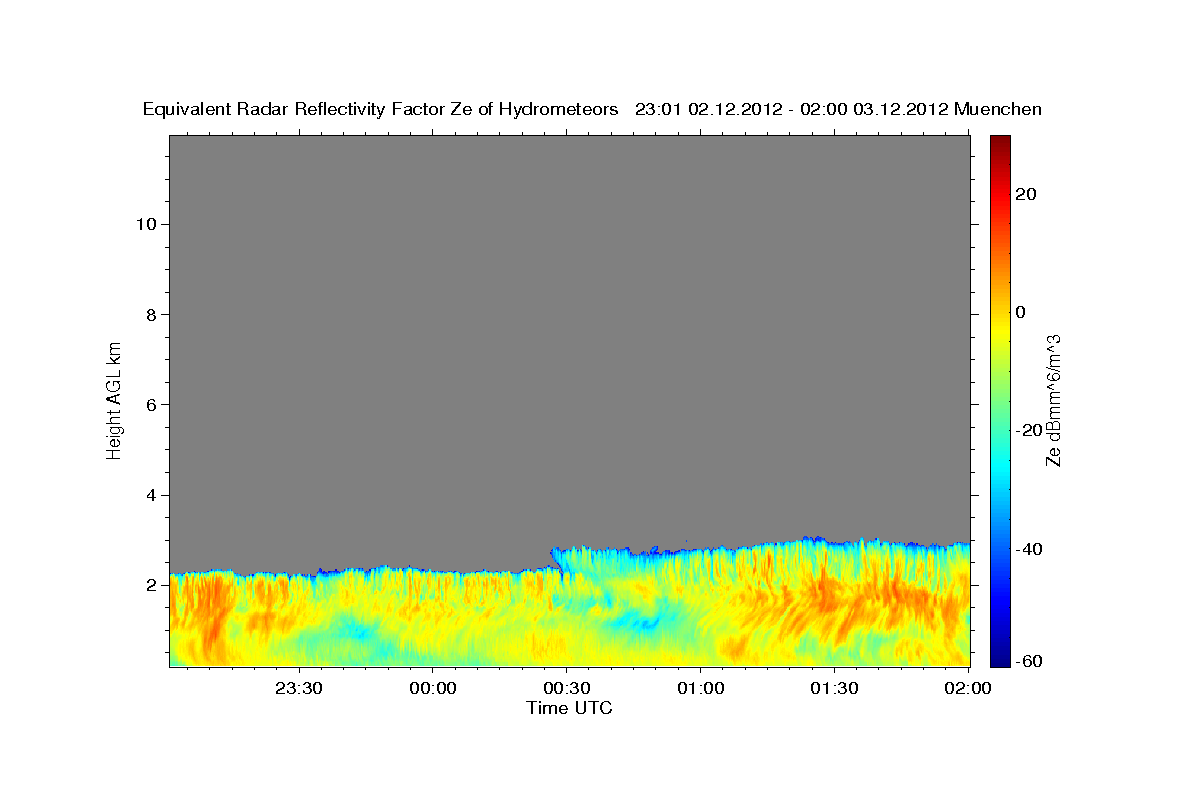Click the time tick label '00:30'

coord(566,688)
